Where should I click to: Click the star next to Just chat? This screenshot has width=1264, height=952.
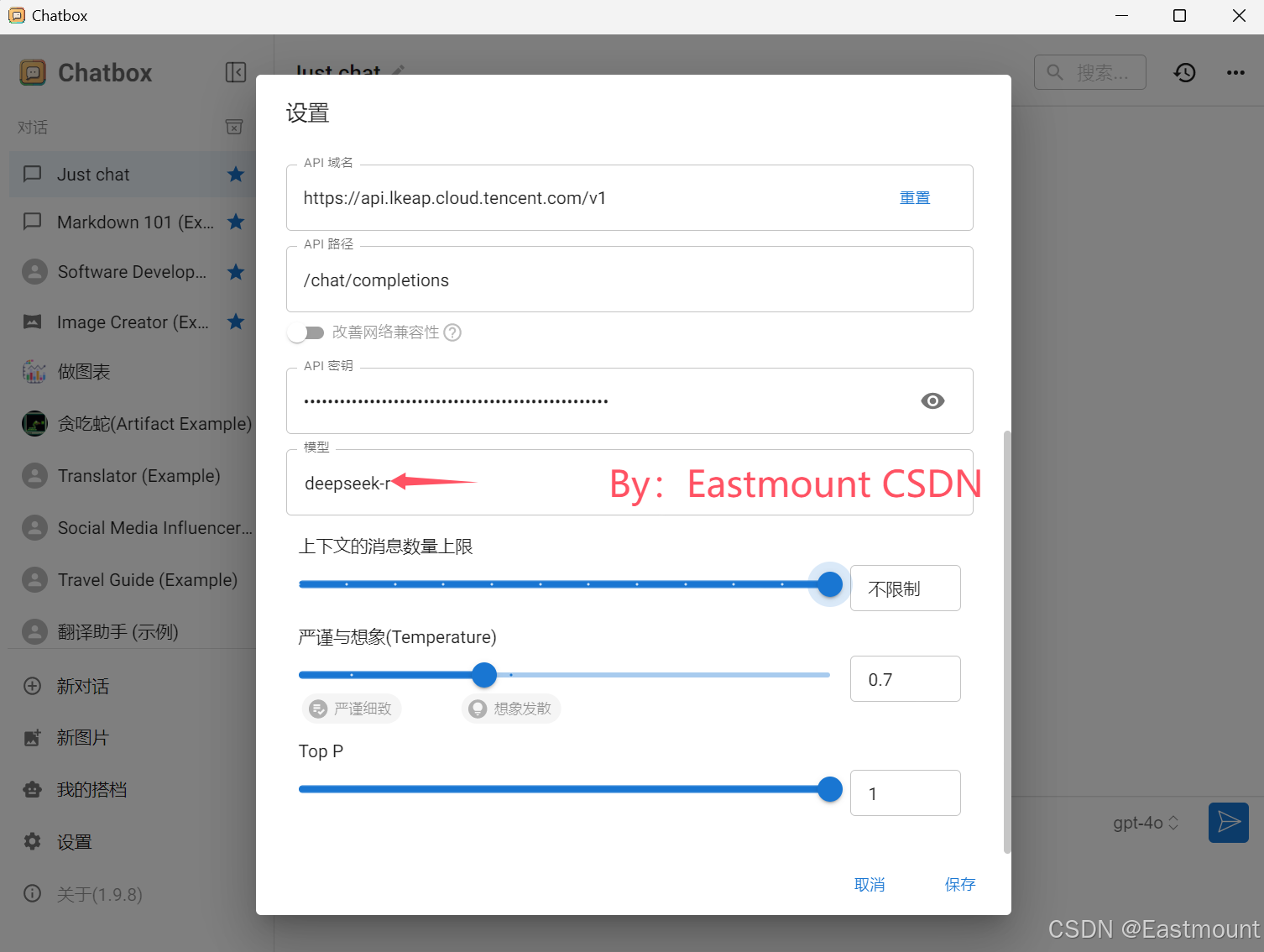tap(236, 174)
